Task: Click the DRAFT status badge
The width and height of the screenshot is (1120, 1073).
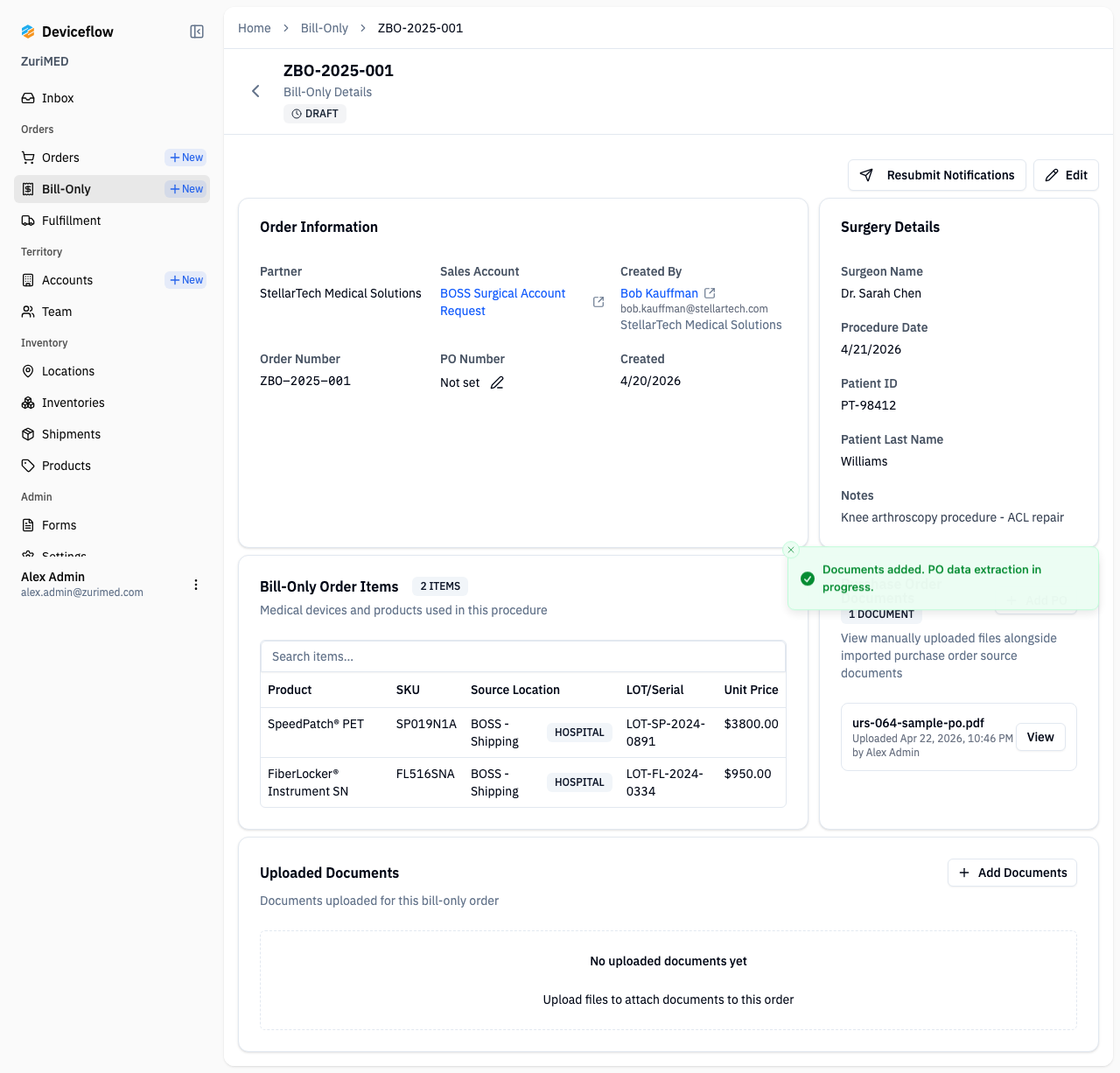Action: click(x=315, y=114)
